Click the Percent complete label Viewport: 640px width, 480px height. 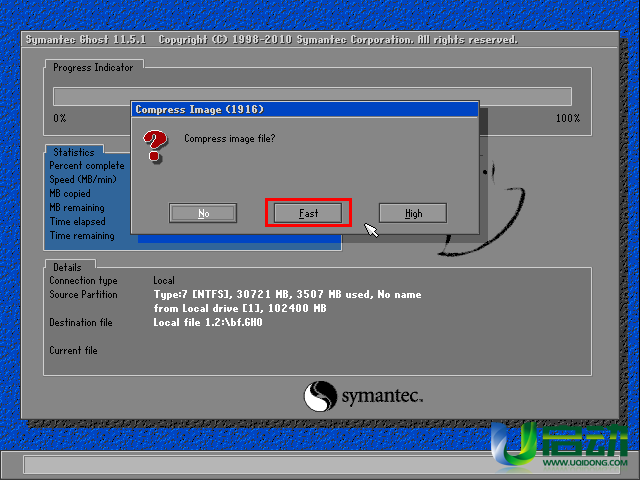point(87,166)
